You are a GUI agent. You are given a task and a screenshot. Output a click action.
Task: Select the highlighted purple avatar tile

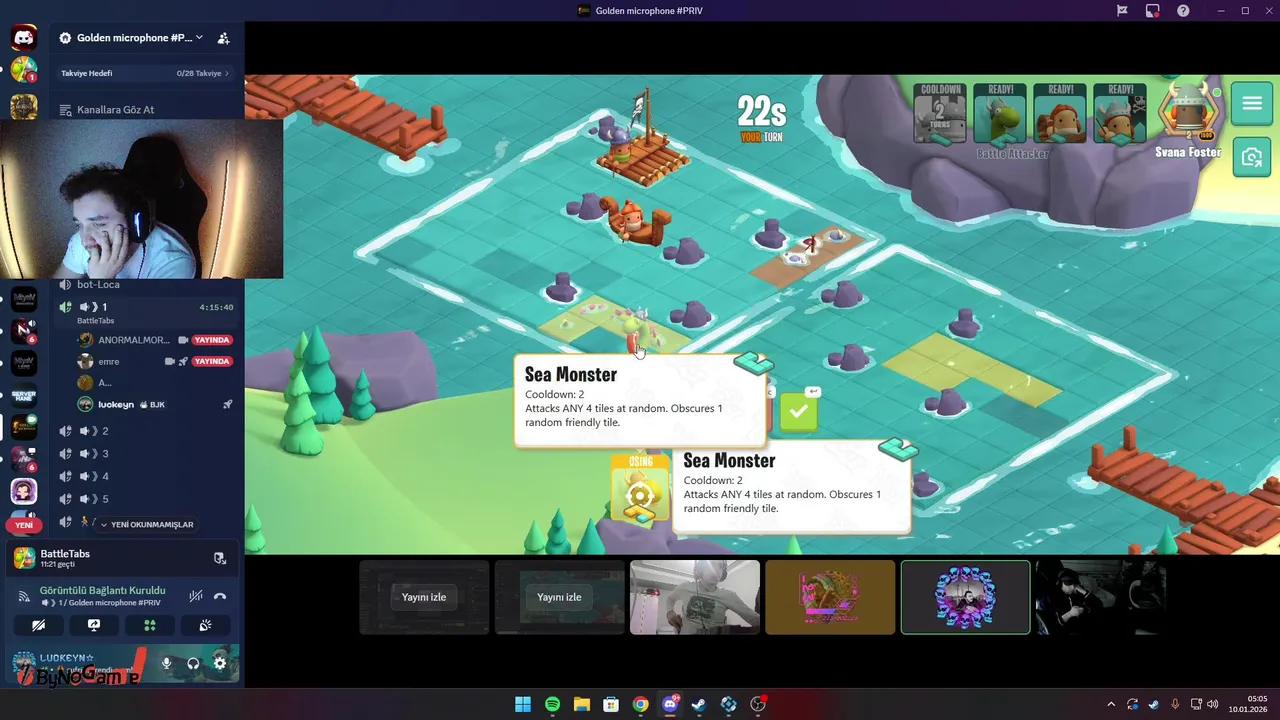tap(965, 597)
